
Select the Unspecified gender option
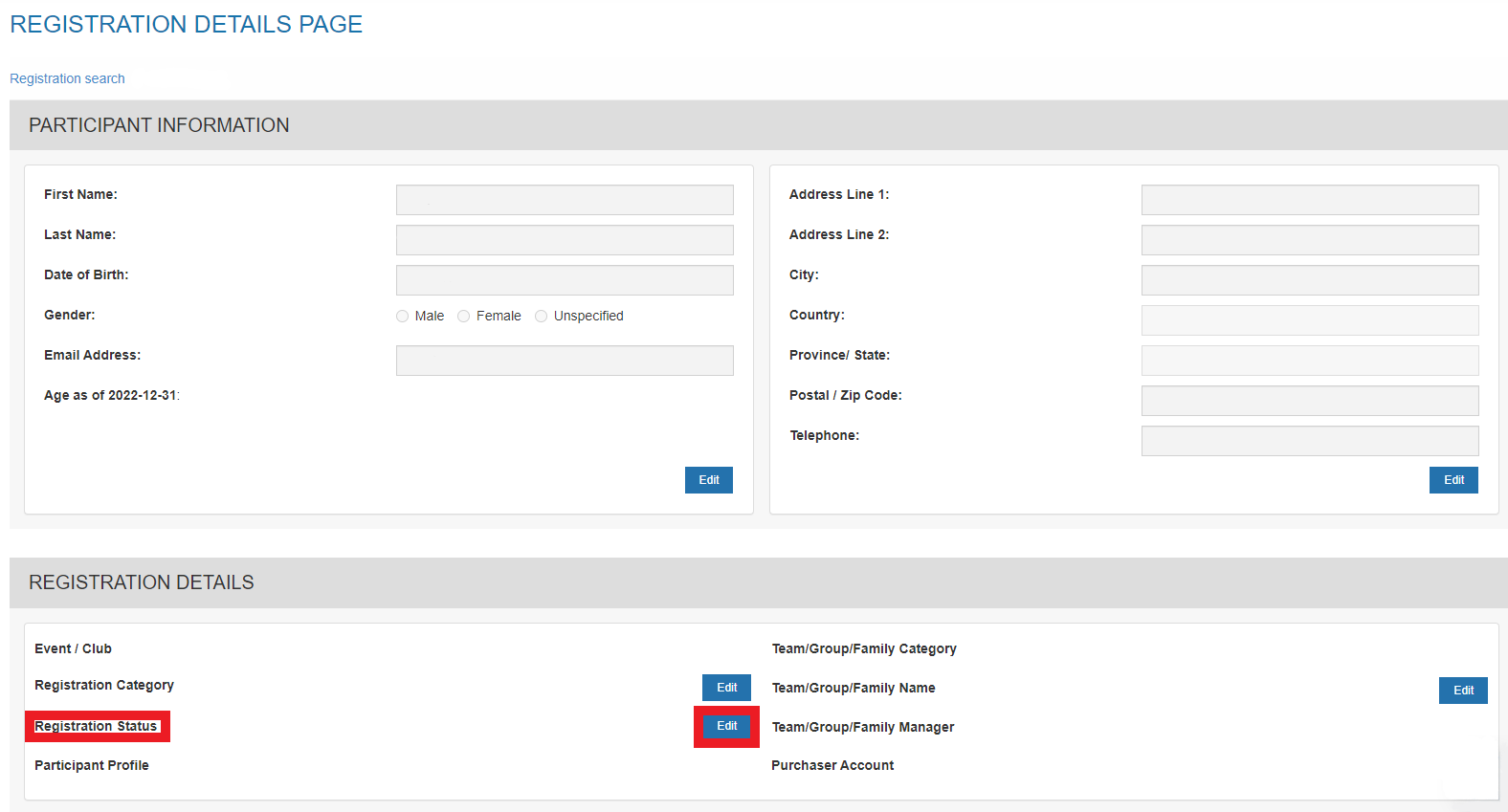[x=542, y=317]
